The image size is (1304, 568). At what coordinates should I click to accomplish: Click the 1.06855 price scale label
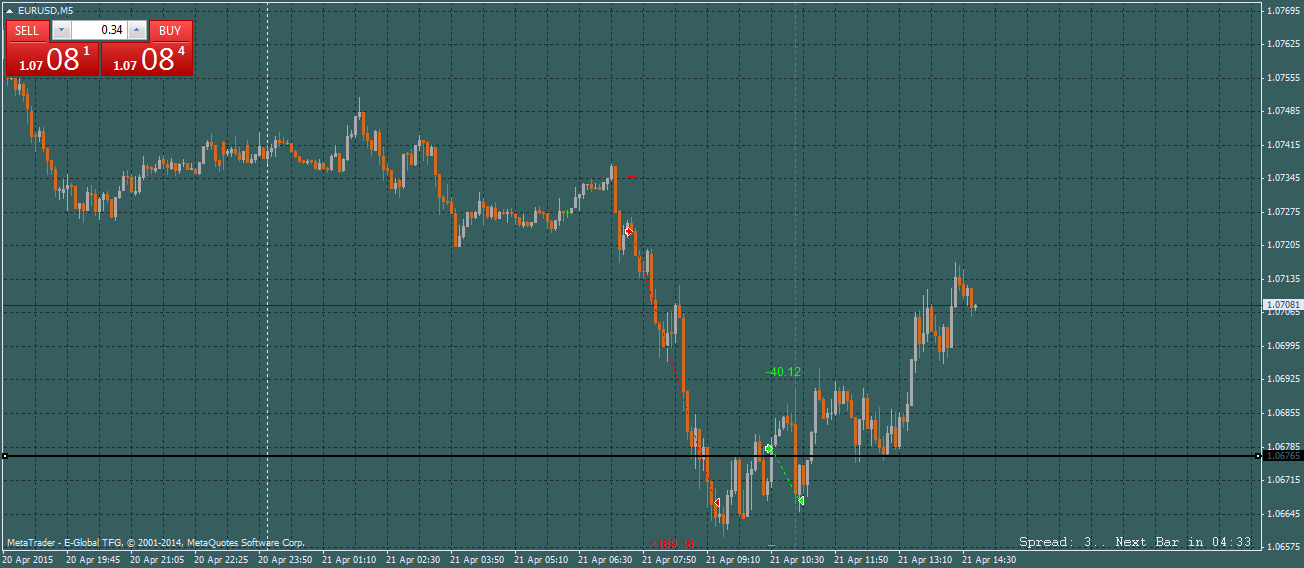[1283, 412]
